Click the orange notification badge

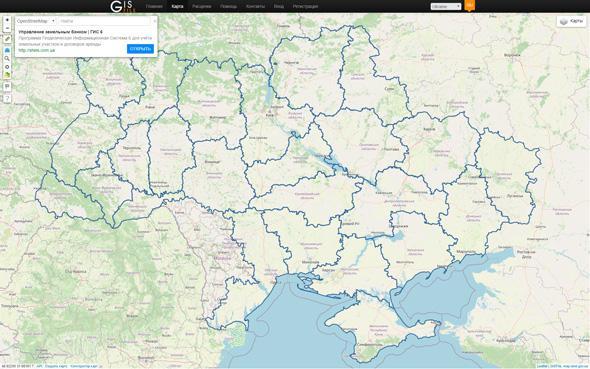click(470, 5)
